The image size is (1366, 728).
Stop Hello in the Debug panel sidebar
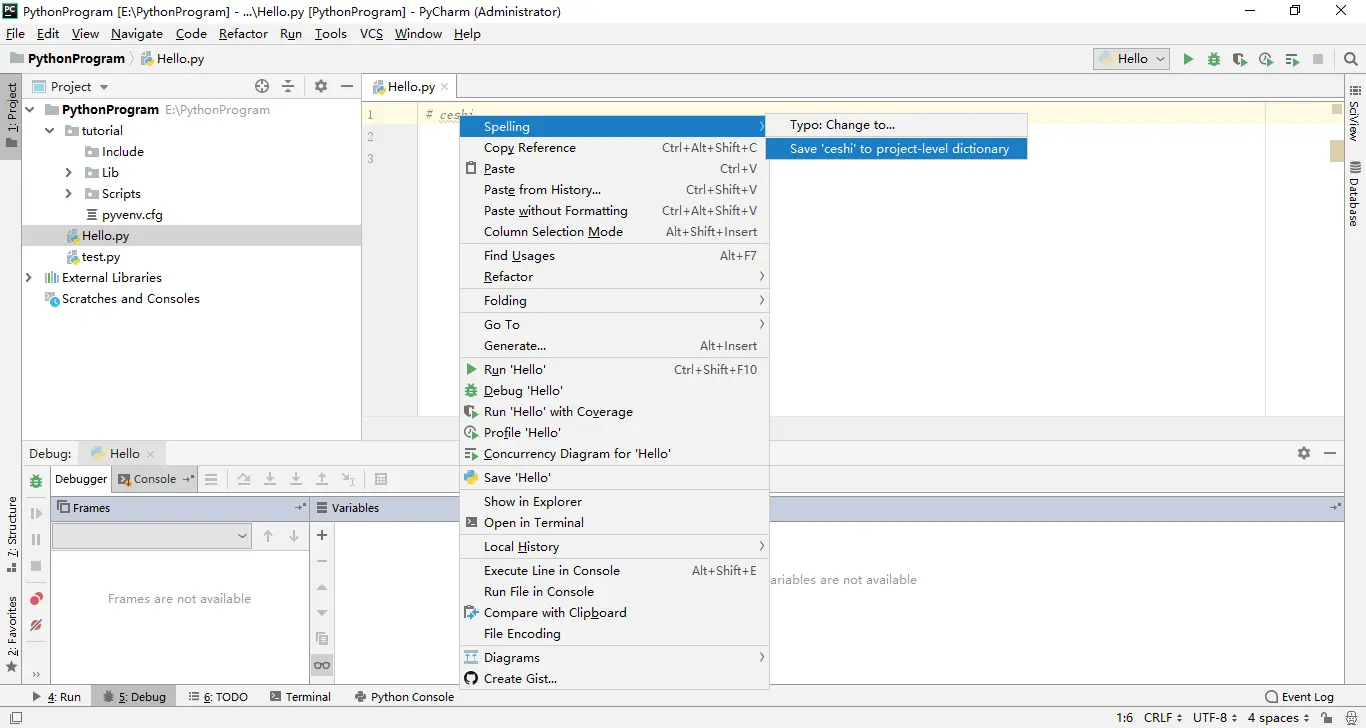point(36,565)
